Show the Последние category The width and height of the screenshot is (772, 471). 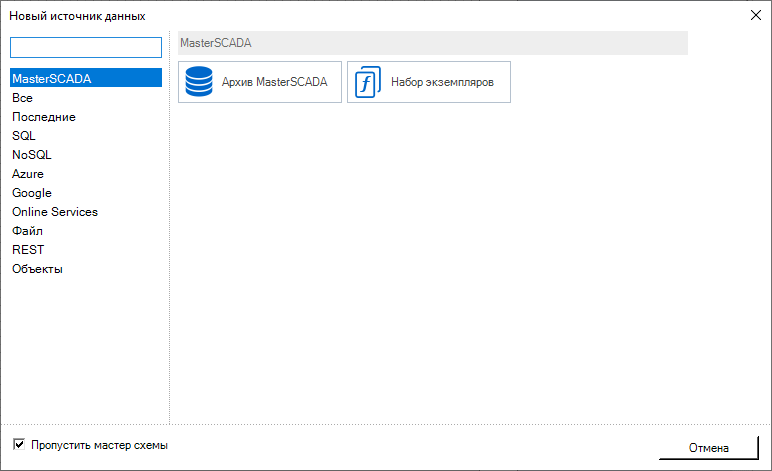[86, 117]
